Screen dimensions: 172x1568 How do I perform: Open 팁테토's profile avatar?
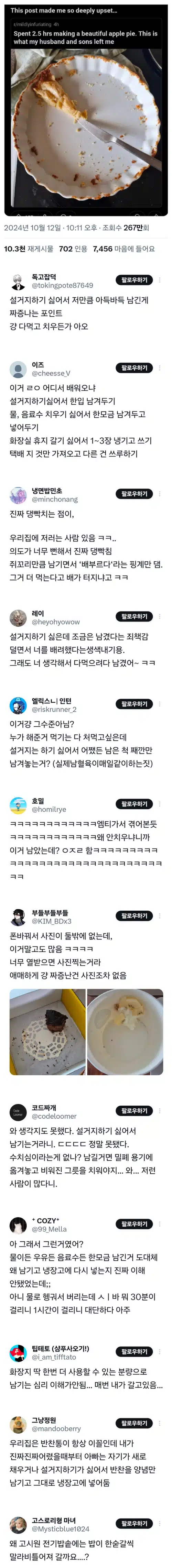point(18,1352)
